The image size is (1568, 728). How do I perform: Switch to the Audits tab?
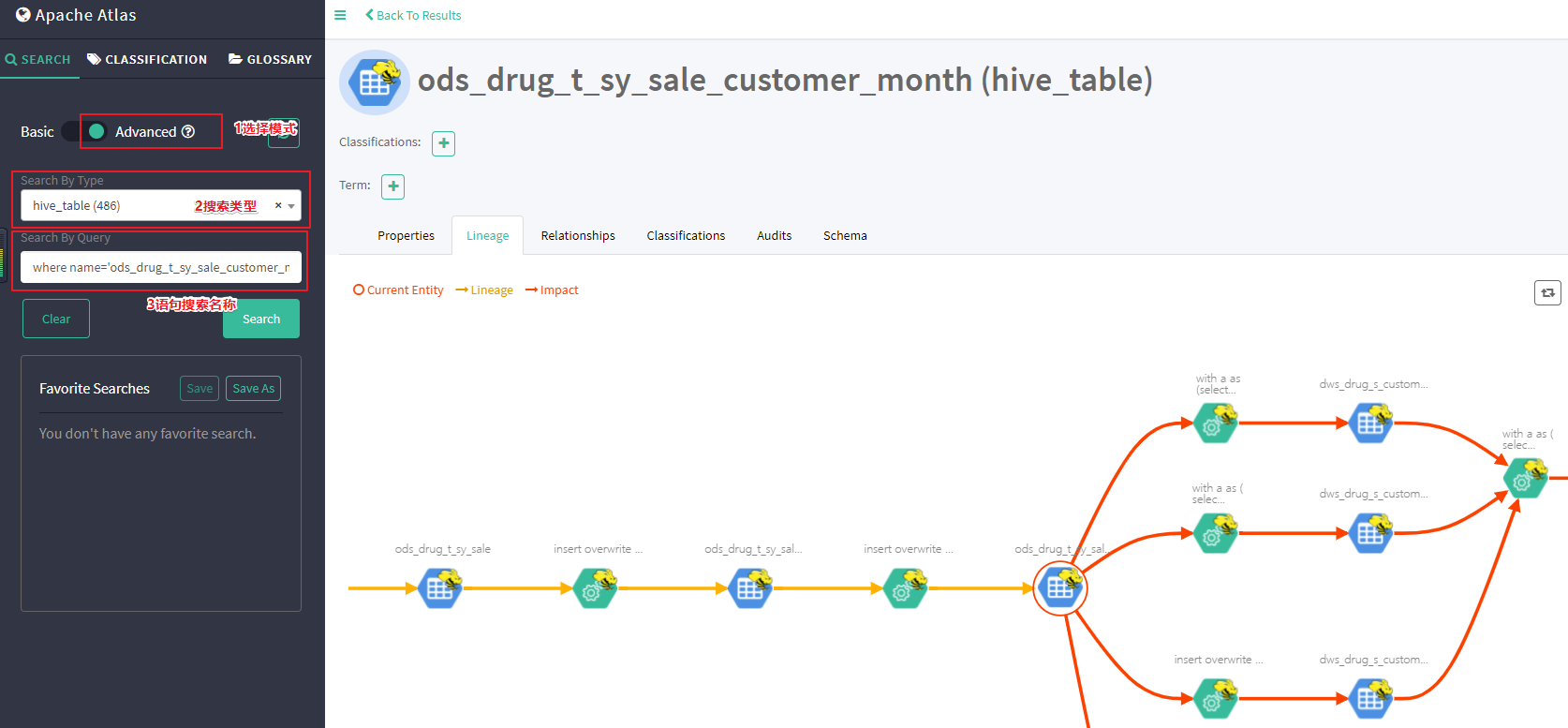pyautogui.click(x=775, y=236)
